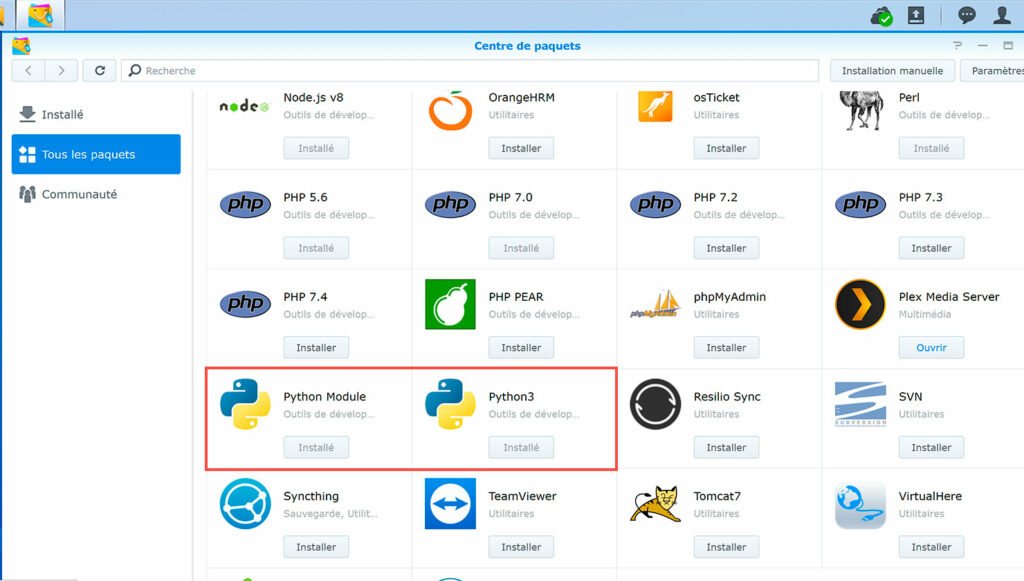Click the PHP 7.0 Installé button
The height and width of the screenshot is (581, 1024).
[521, 248]
